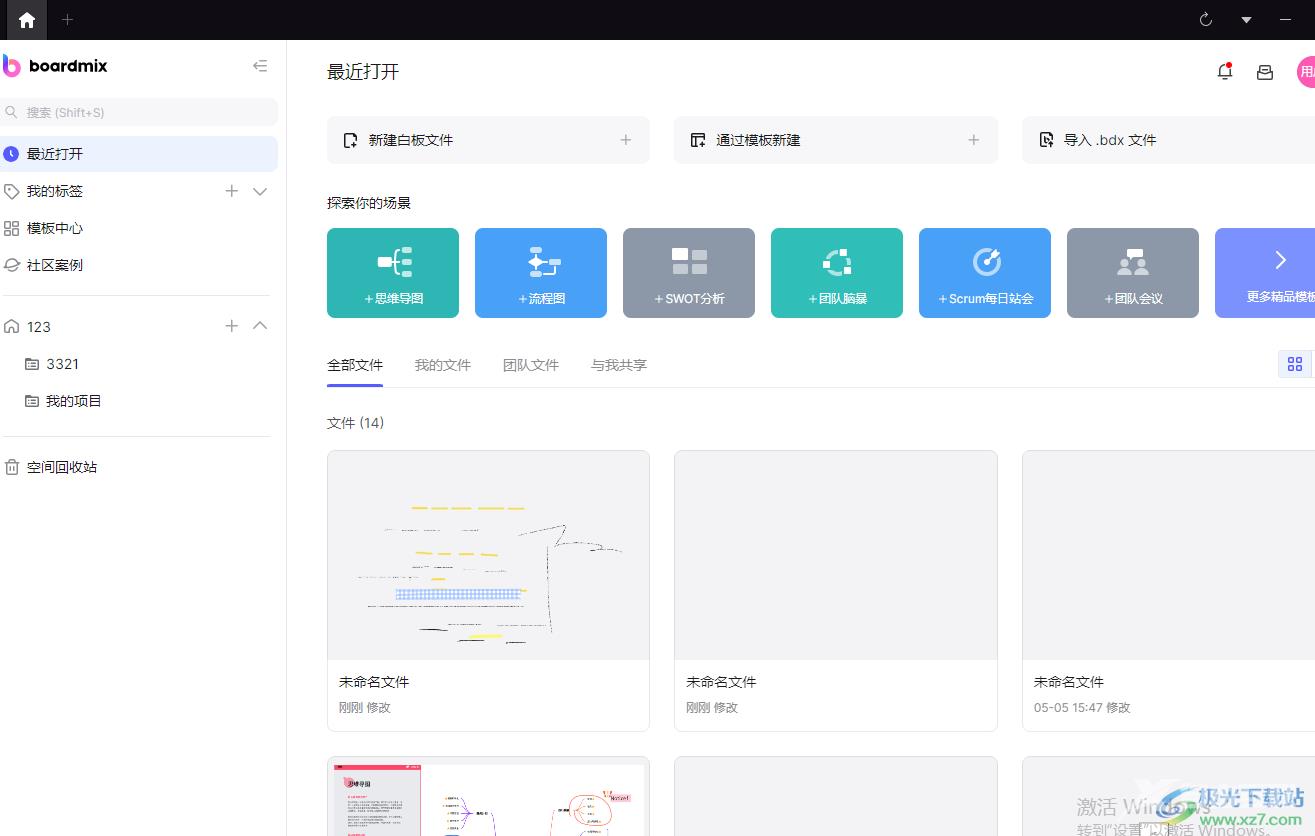Image resolution: width=1315 pixels, height=836 pixels.
Task: Click file name of 05-05 15:47 file
Action: [x=1069, y=682]
